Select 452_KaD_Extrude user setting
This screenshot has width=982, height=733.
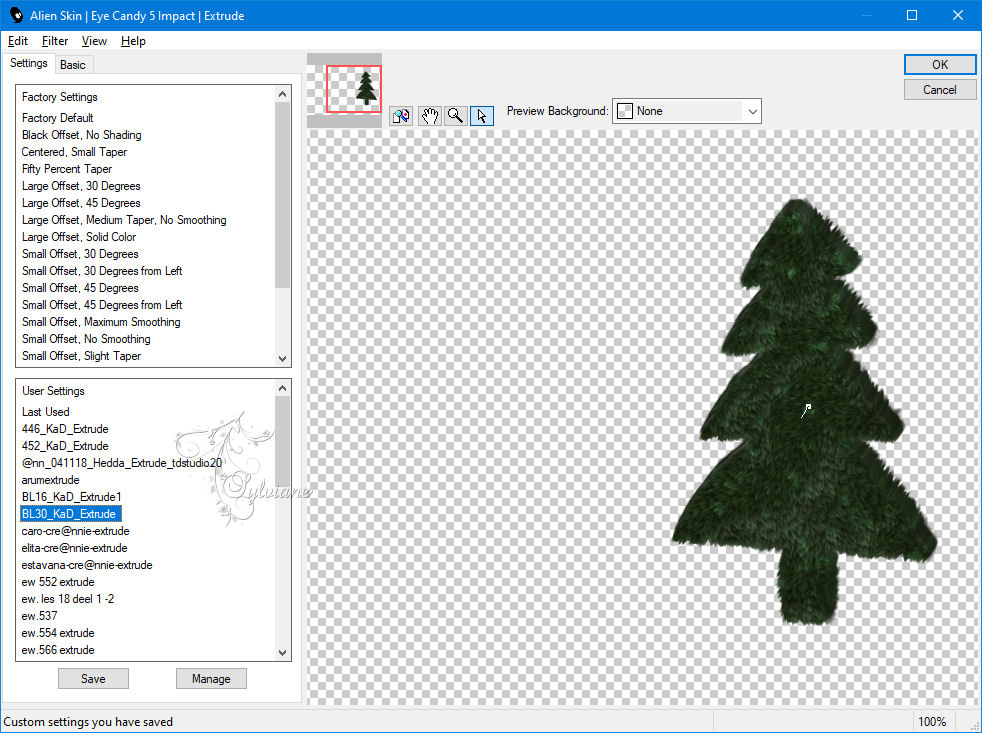point(65,445)
